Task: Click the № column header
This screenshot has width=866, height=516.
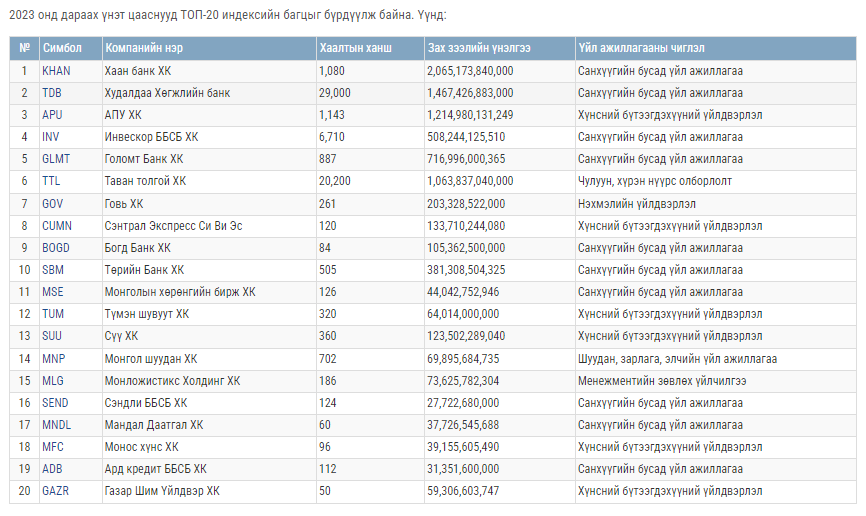Action: pyautogui.click(x=25, y=49)
